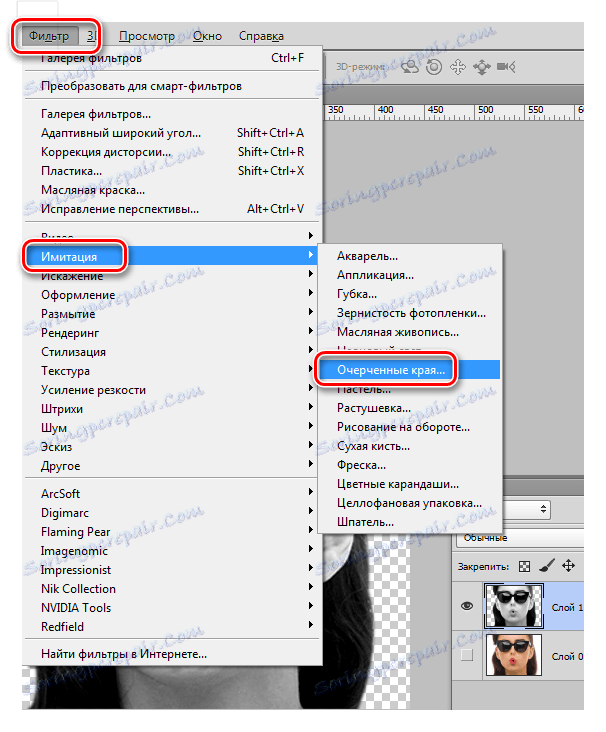Open layer filter type dropdown arrows
The height and width of the screenshot is (732, 606).
[543, 509]
